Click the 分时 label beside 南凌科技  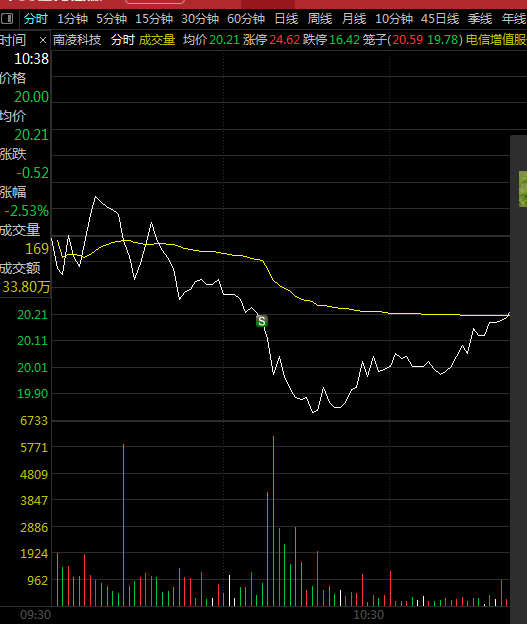click(123, 40)
